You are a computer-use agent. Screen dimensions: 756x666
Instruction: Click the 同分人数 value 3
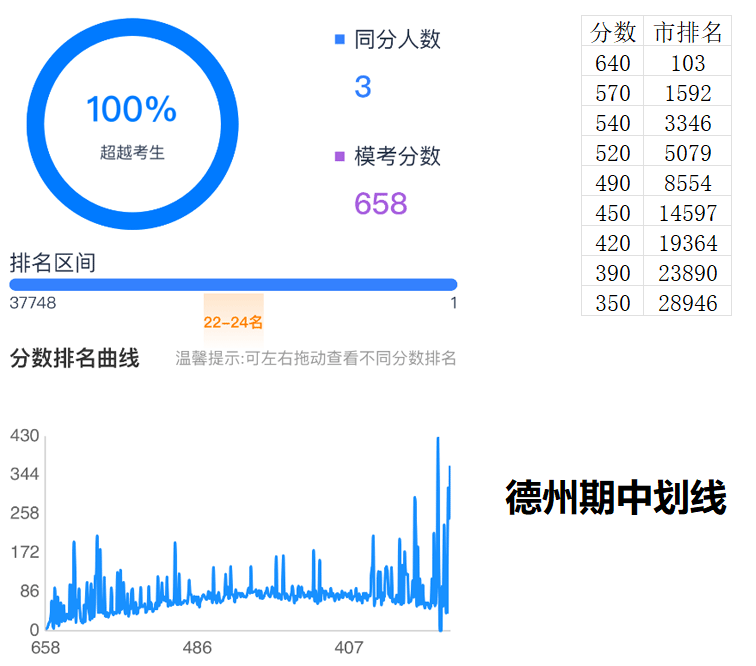coord(363,87)
